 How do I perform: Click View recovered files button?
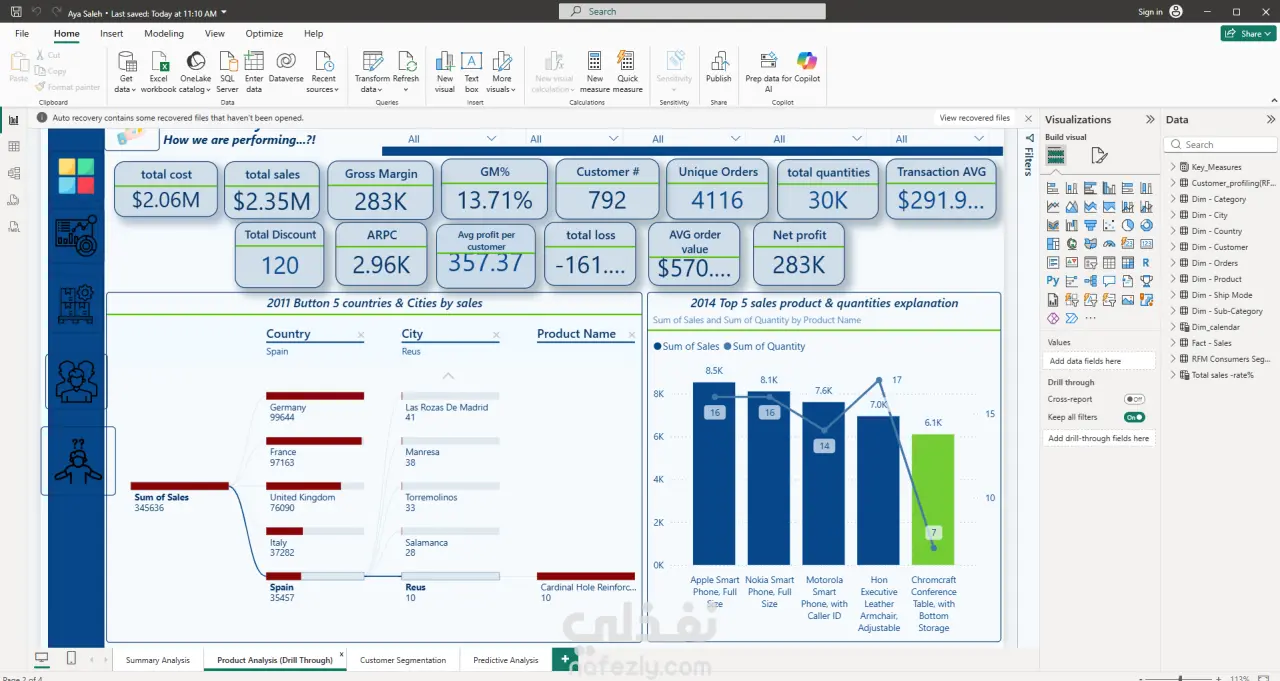[974, 118]
